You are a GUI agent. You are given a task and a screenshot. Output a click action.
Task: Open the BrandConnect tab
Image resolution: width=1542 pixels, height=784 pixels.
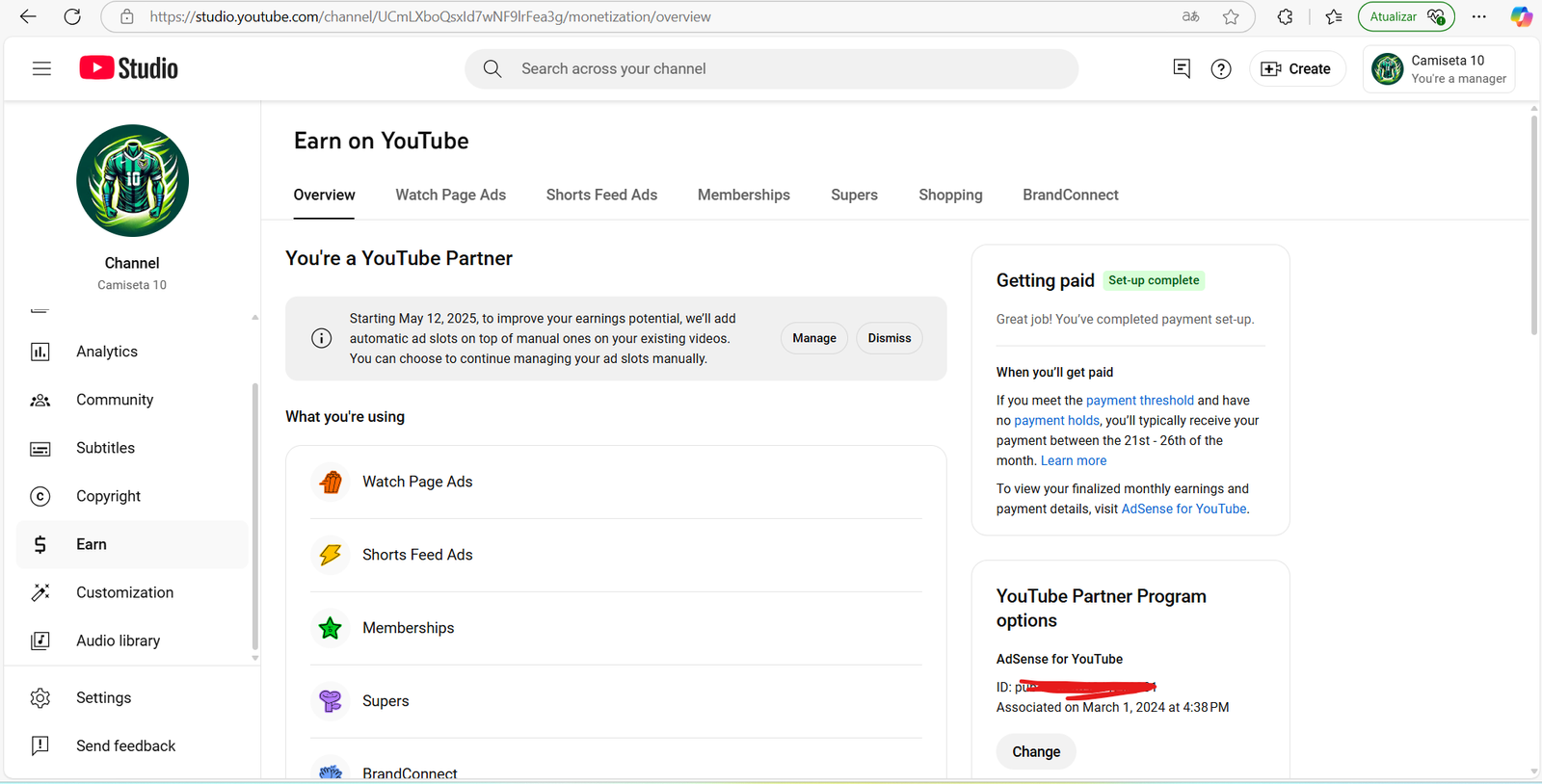click(x=1071, y=195)
